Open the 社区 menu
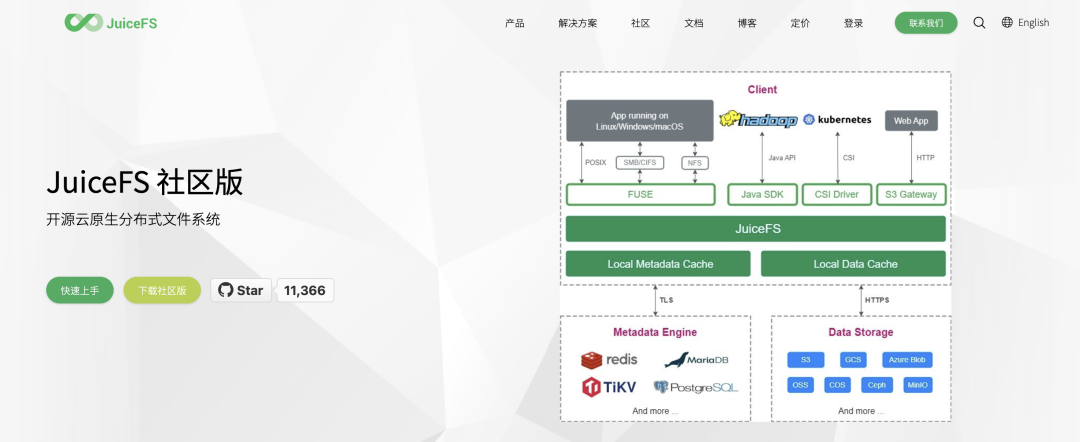This screenshot has width=1080, height=442. click(641, 23)
